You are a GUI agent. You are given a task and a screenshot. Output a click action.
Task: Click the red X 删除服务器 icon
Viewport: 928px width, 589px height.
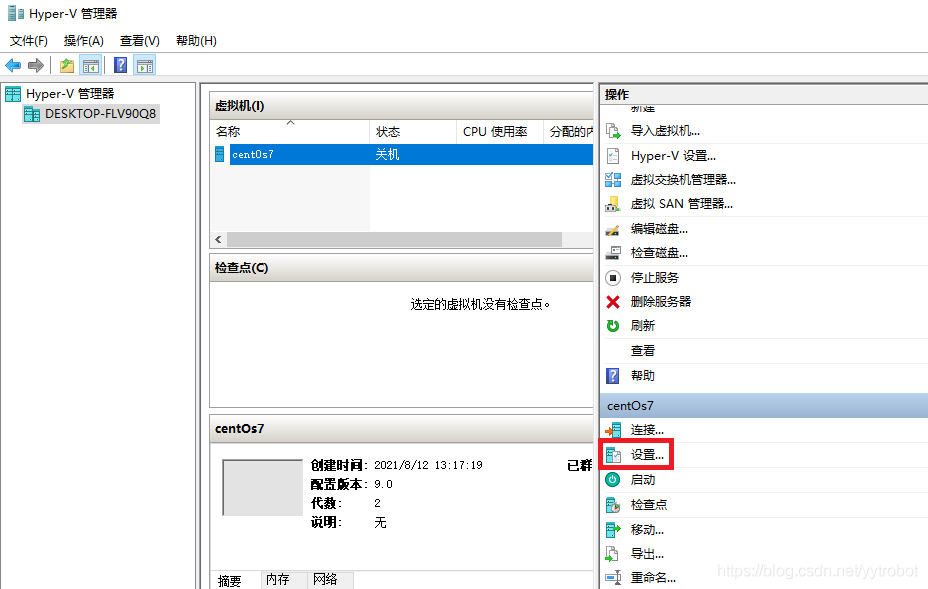613,302
